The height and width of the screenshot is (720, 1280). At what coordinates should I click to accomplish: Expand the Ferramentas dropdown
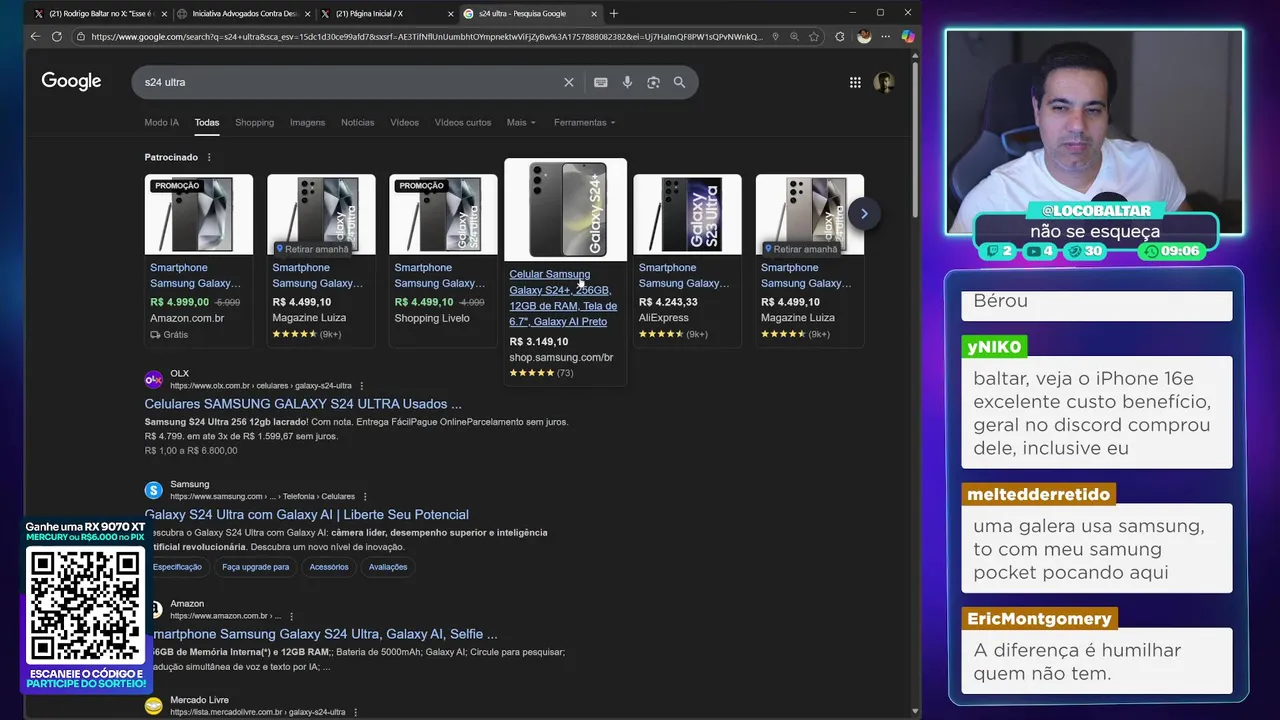(585, 122)
